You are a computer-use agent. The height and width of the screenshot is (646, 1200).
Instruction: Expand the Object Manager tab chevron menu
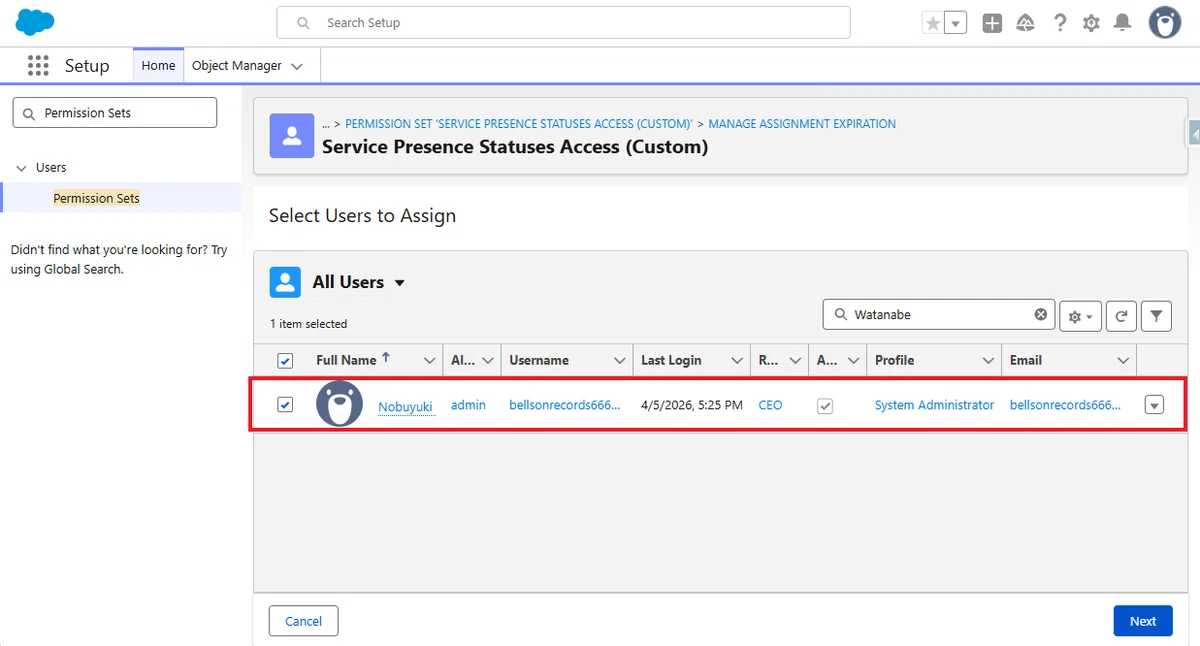pyautogui.click(x=297, y=67)
